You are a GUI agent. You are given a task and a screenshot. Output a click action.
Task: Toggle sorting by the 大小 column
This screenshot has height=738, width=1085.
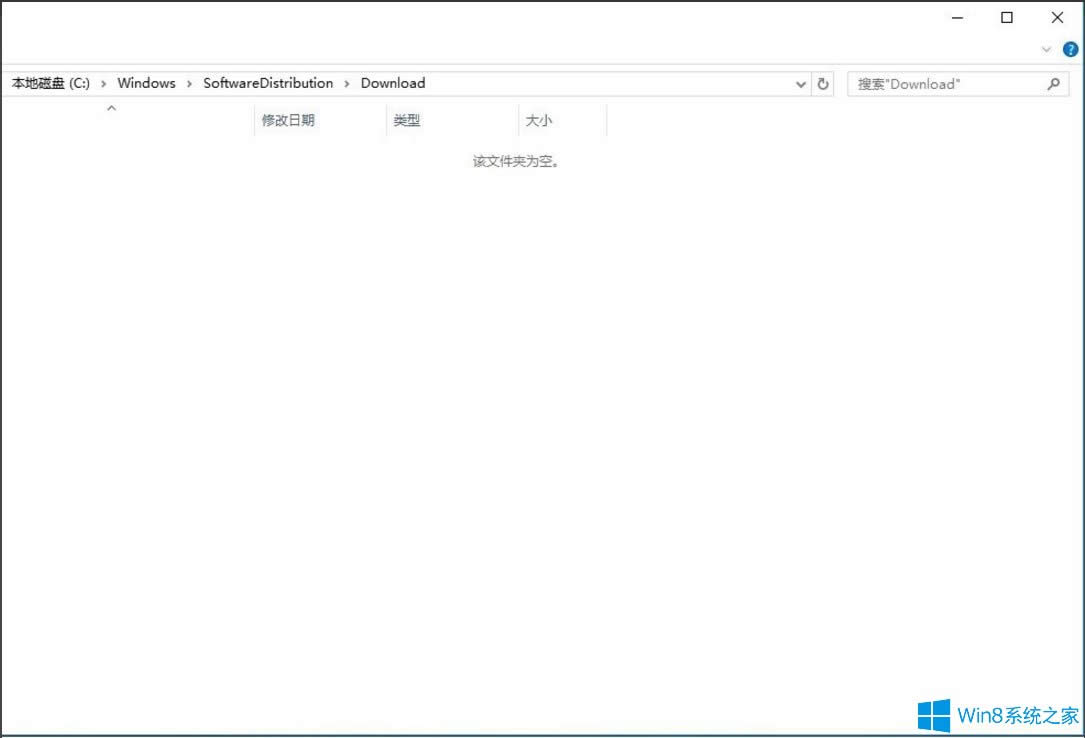[x=539, y=120]
